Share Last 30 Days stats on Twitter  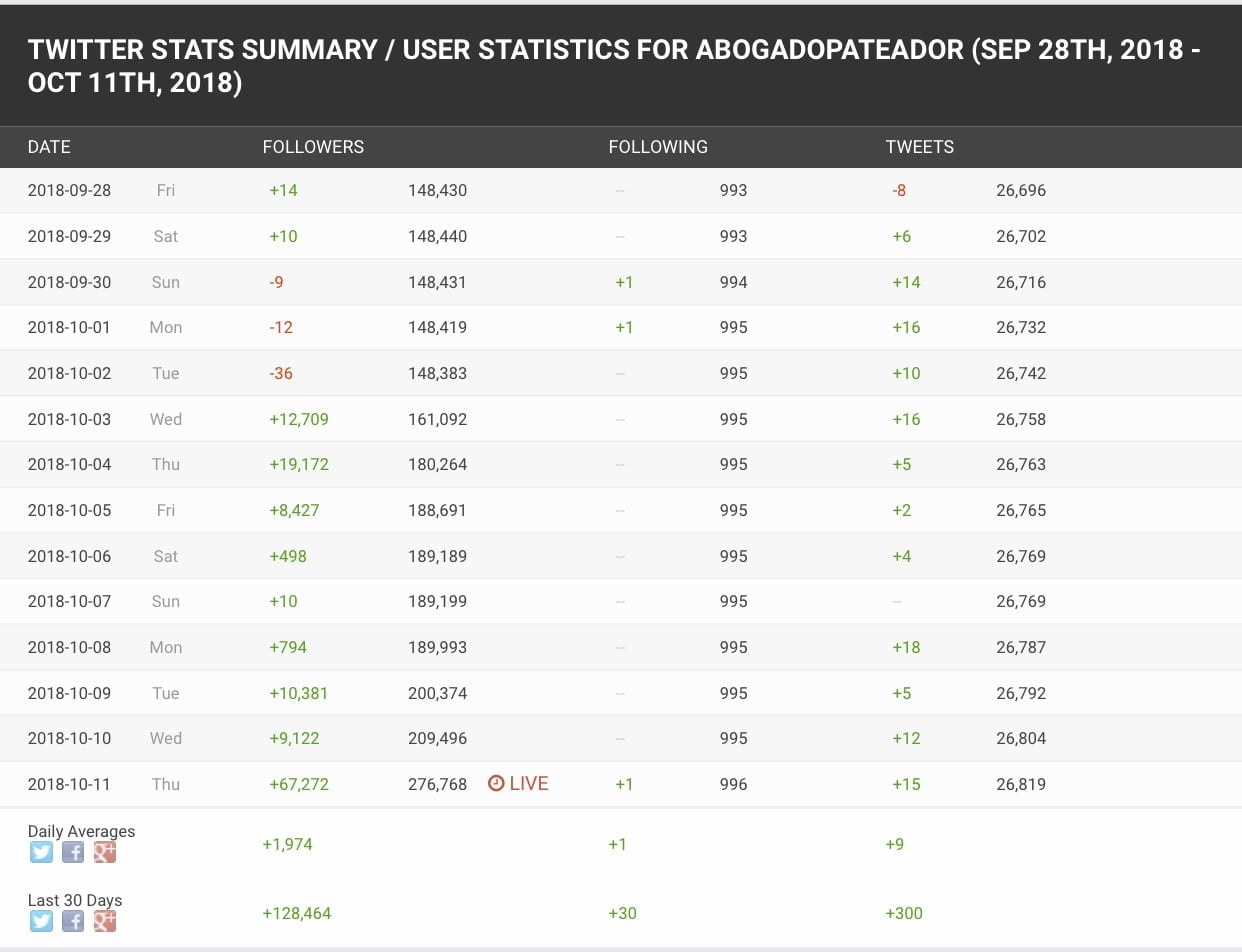coord(41,921)
